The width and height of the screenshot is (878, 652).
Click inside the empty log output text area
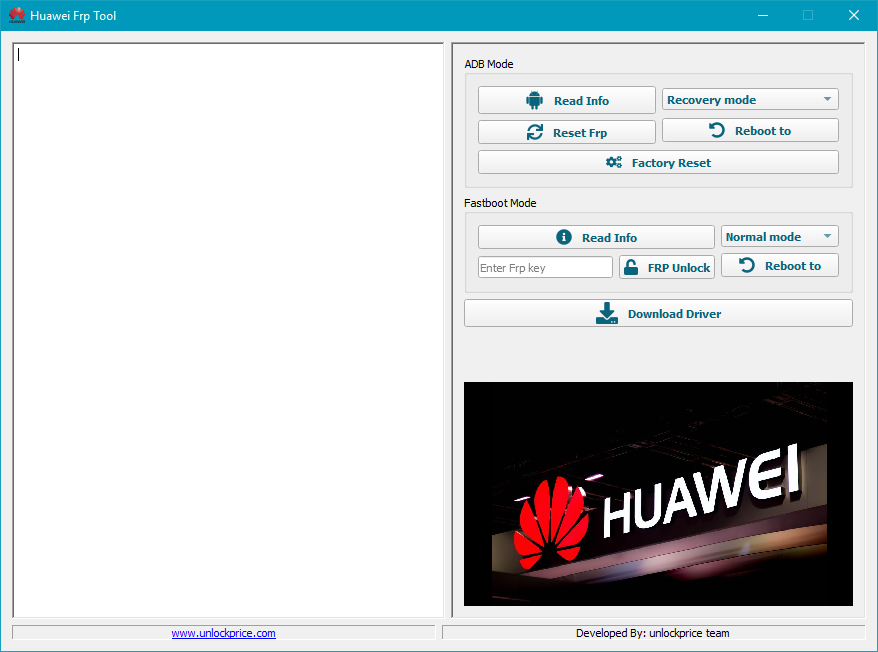pos(228,330)
